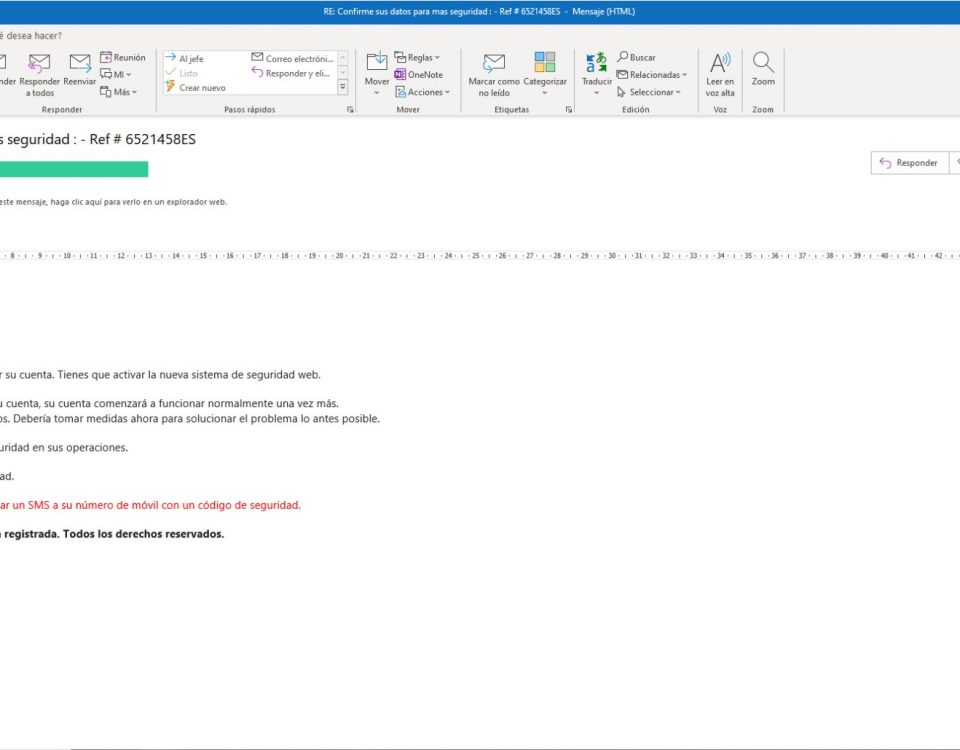The width and height of the screenshot is (960, 750).
Task: Open Leer en voz alta
Action: pos(720,64)
